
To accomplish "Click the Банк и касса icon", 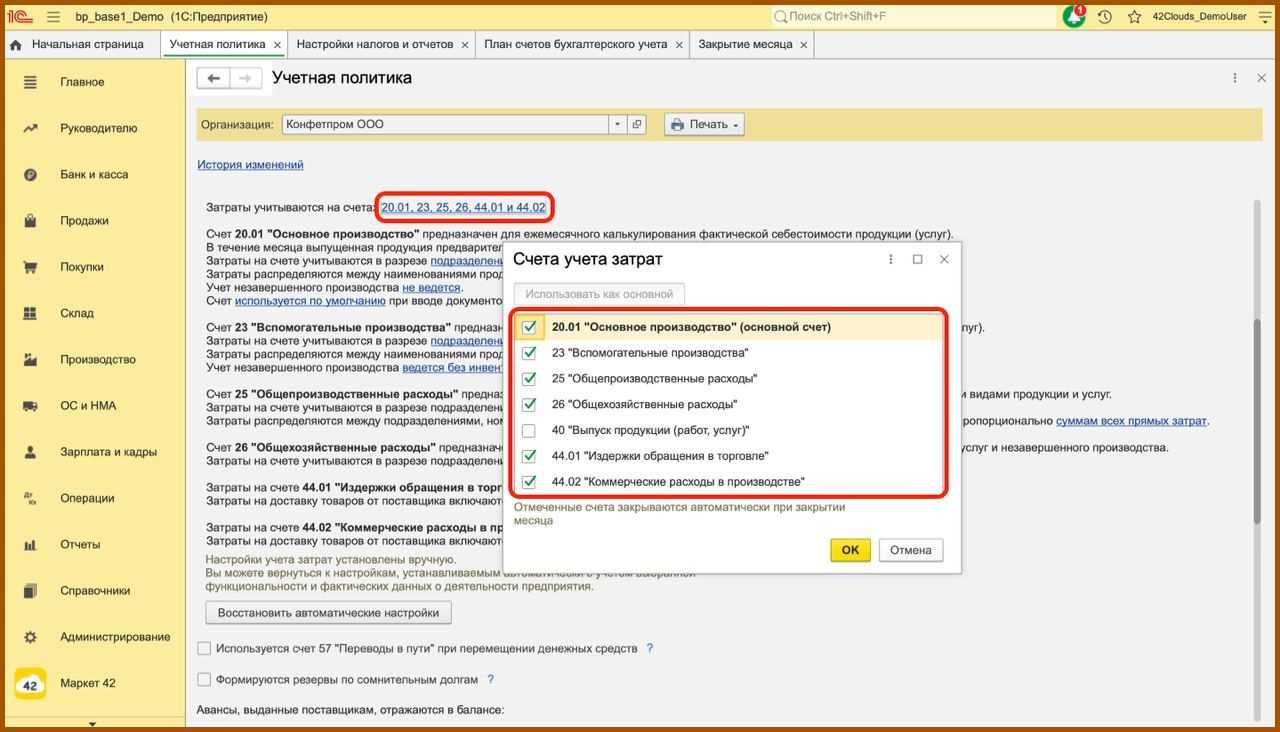I will [x=30, y=175].
